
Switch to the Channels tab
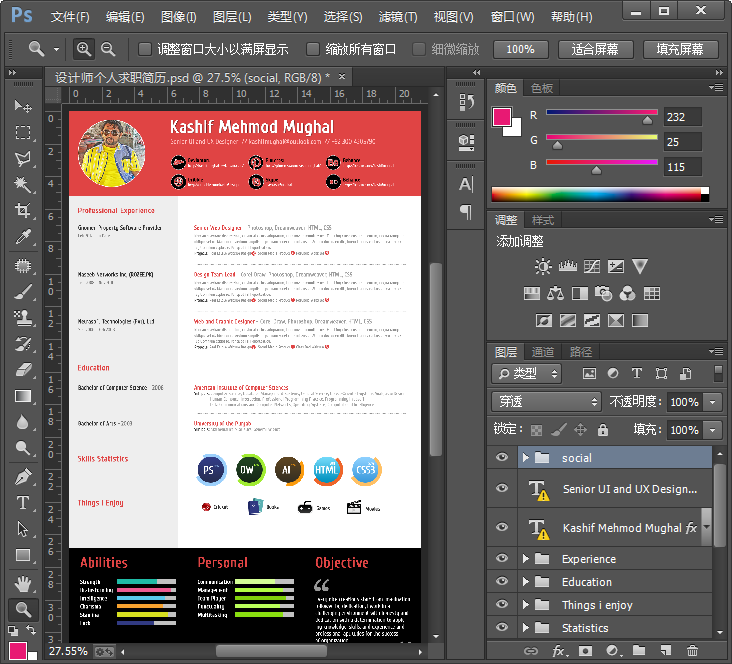[543, 352]
